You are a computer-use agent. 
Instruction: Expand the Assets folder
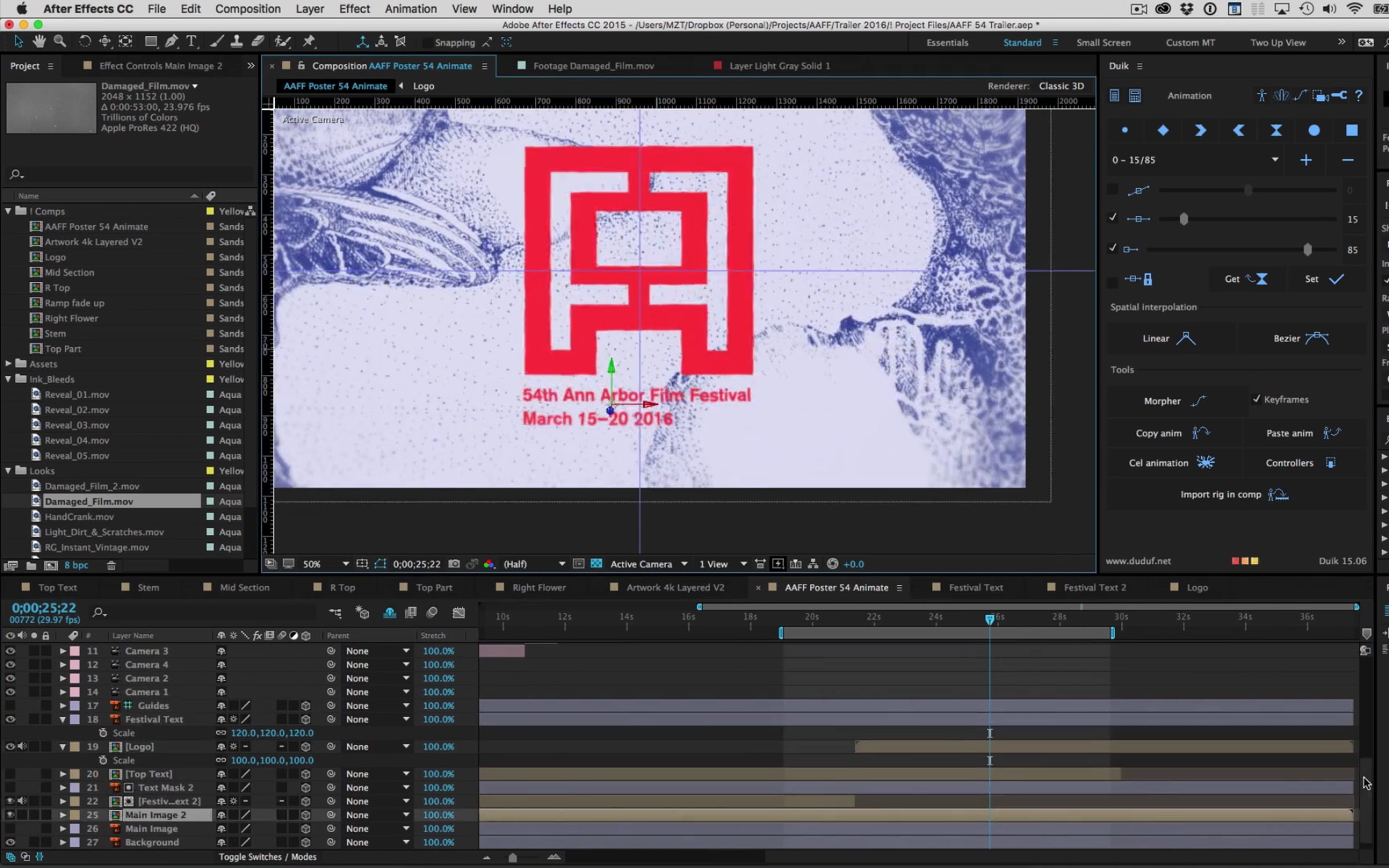click(8, 363)
